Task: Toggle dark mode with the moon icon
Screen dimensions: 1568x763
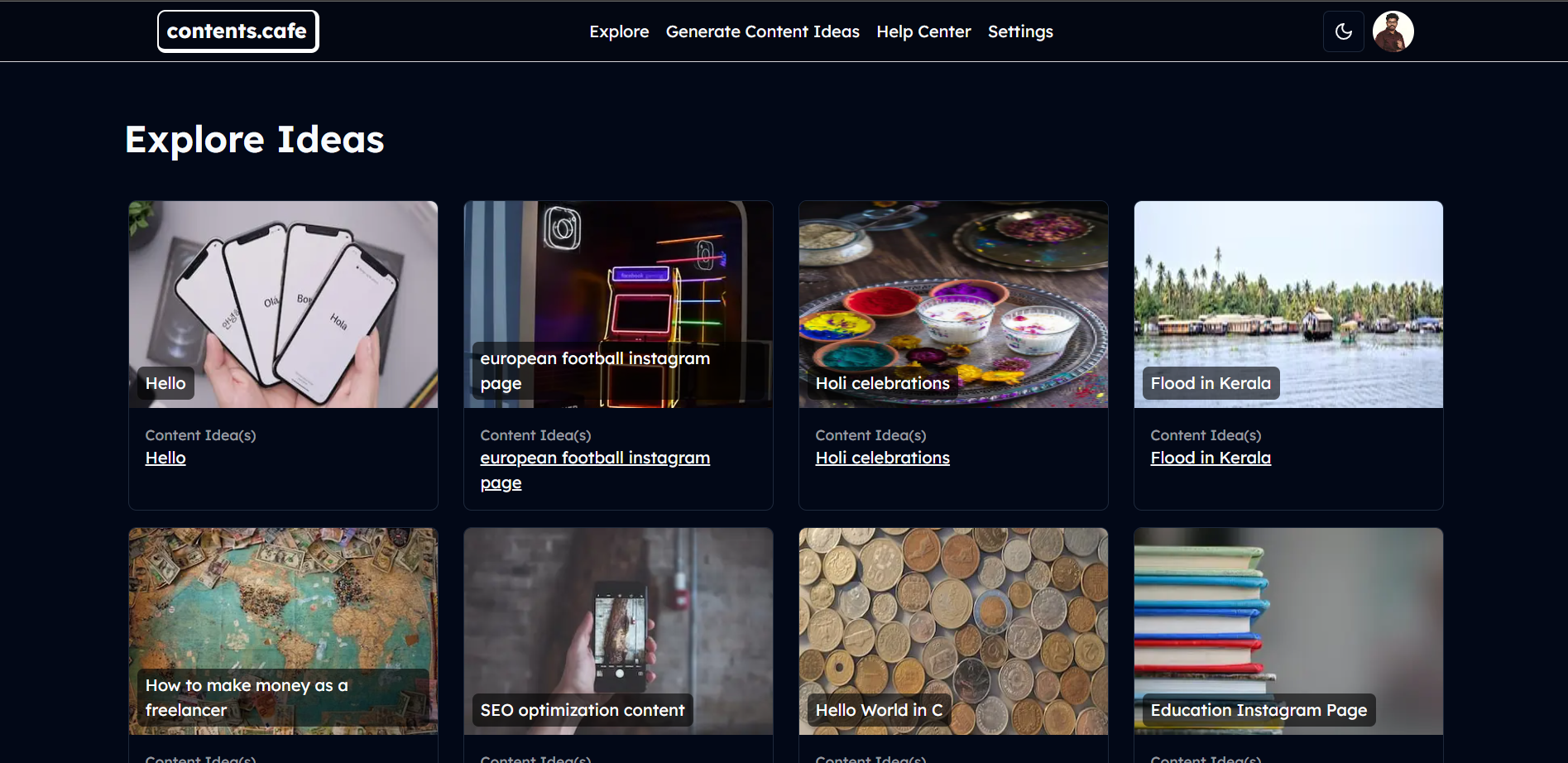Action: (x=1343, y=31)
